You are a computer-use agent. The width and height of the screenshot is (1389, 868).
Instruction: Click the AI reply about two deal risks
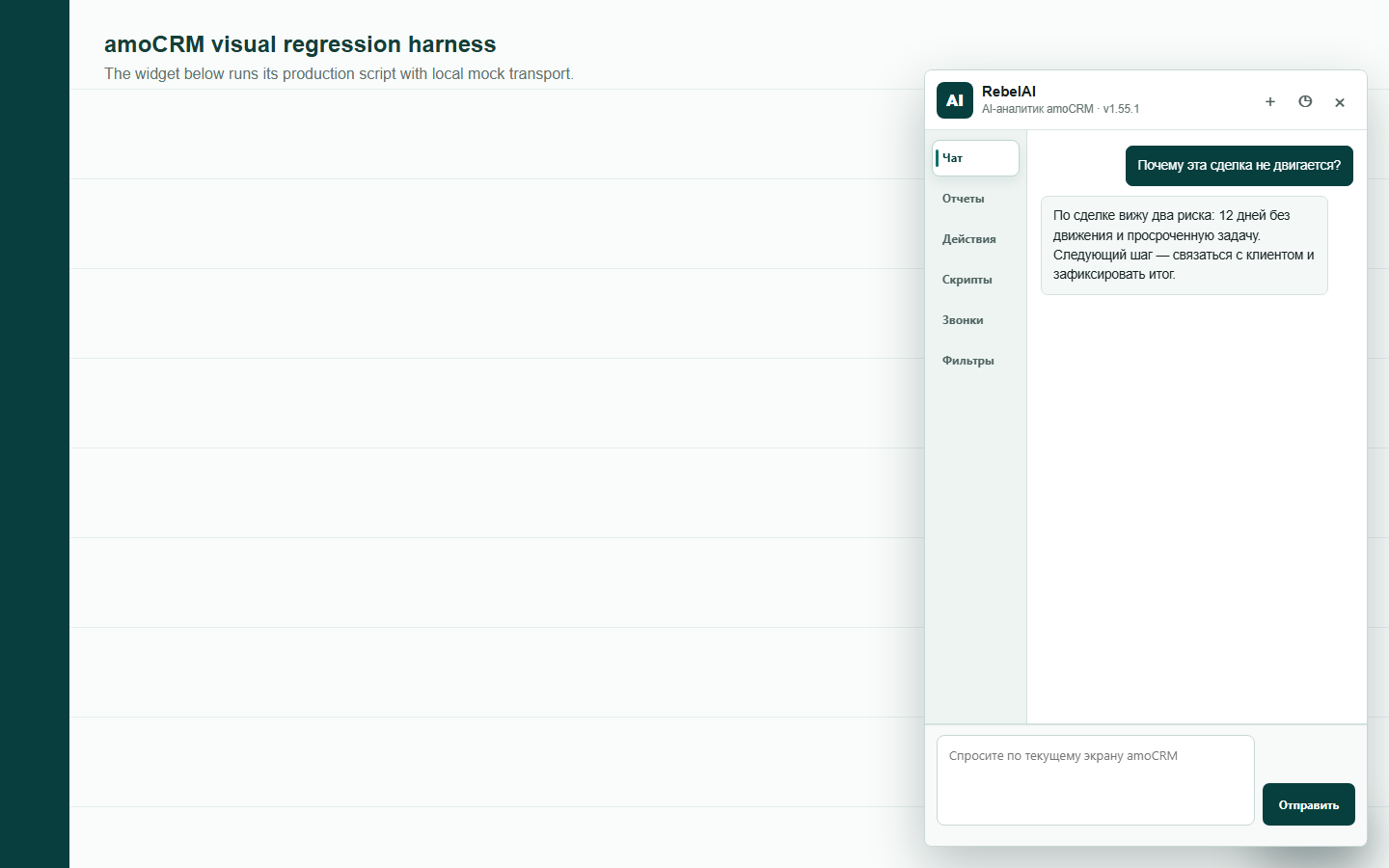pyautogui.click(x=1185, y=245)
